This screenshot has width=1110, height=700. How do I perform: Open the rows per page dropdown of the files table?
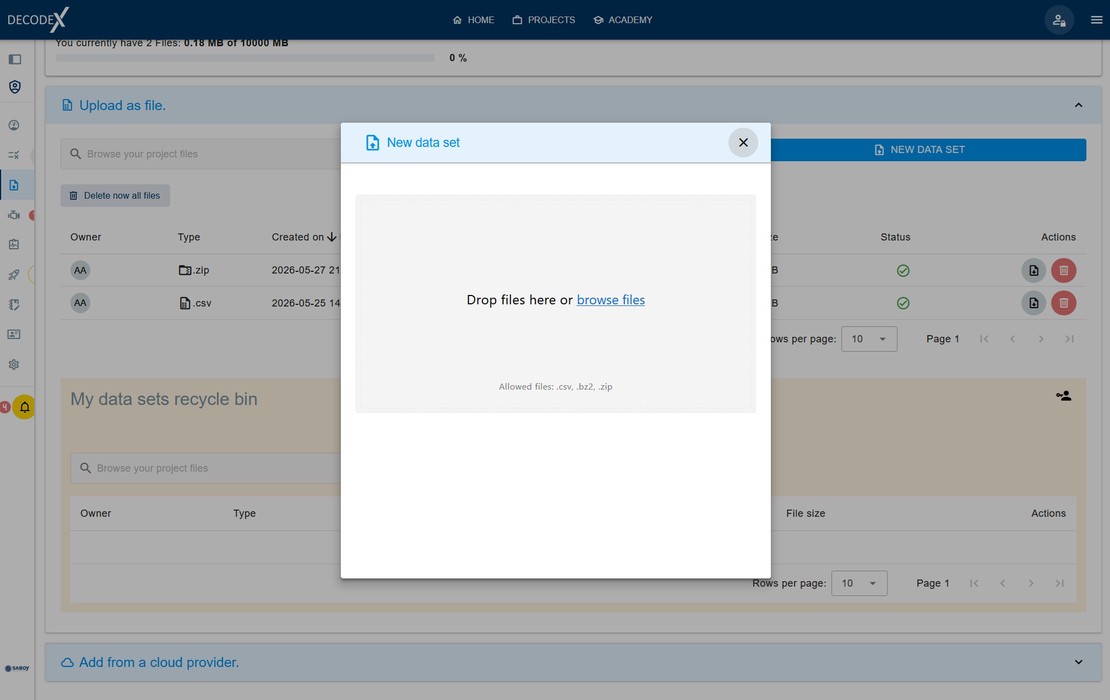point(869,339)
